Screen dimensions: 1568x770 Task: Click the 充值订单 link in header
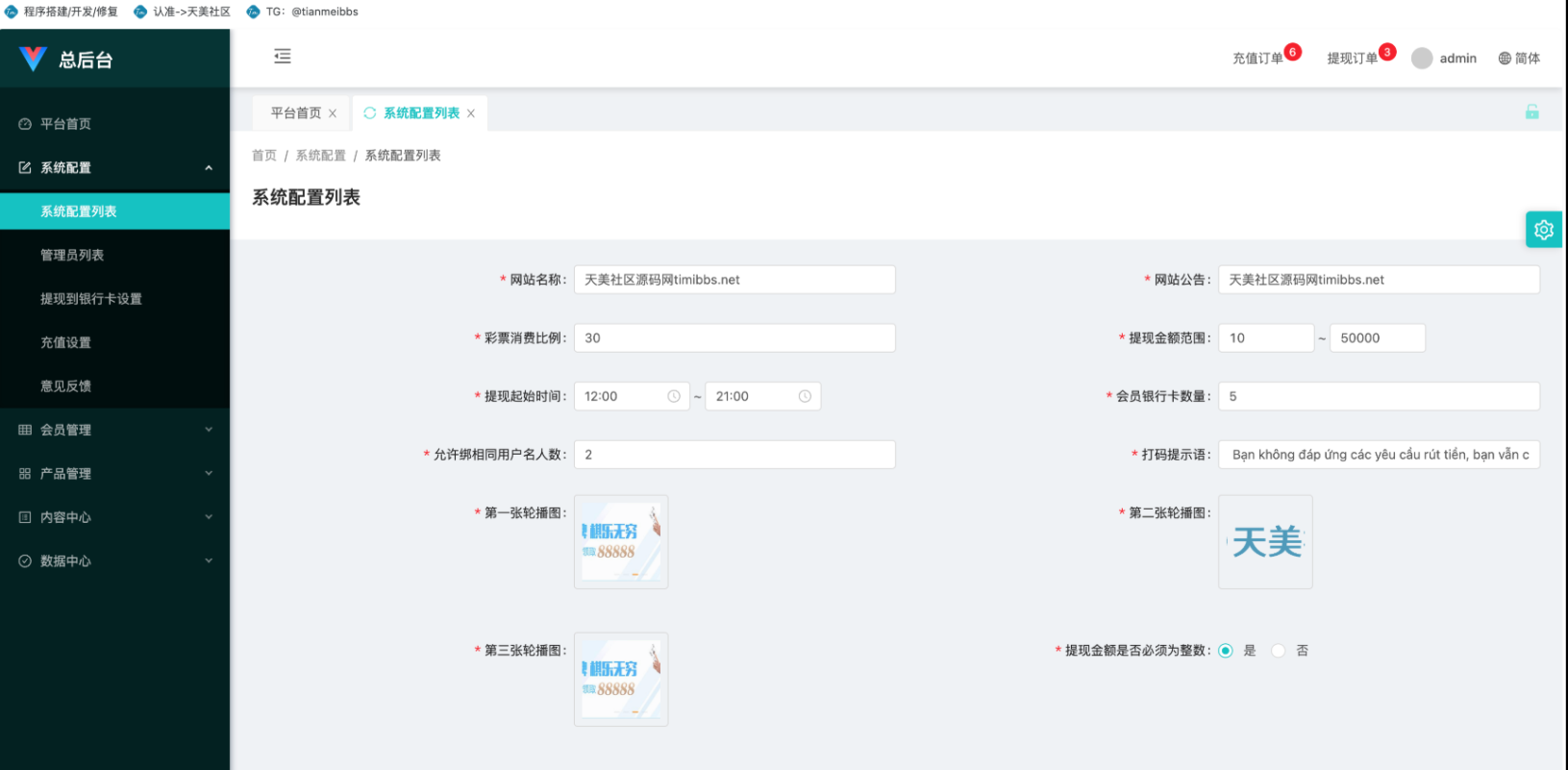(x=1257, y=59)
